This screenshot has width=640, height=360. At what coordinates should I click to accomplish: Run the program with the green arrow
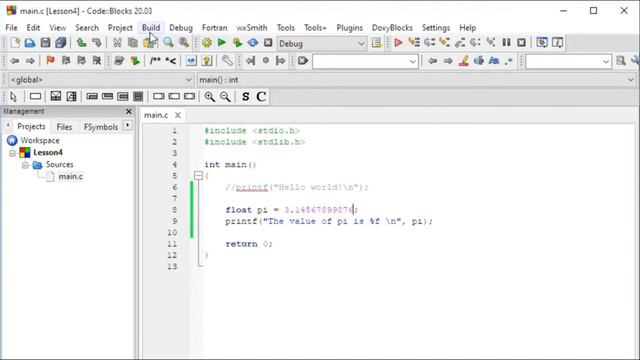(x=222, y=43)
